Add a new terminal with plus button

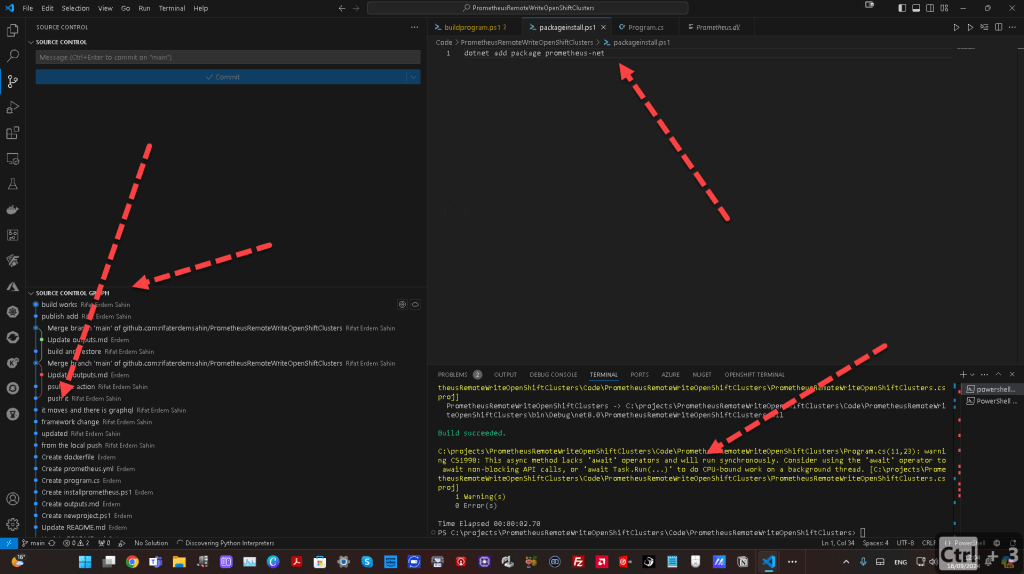963,375
